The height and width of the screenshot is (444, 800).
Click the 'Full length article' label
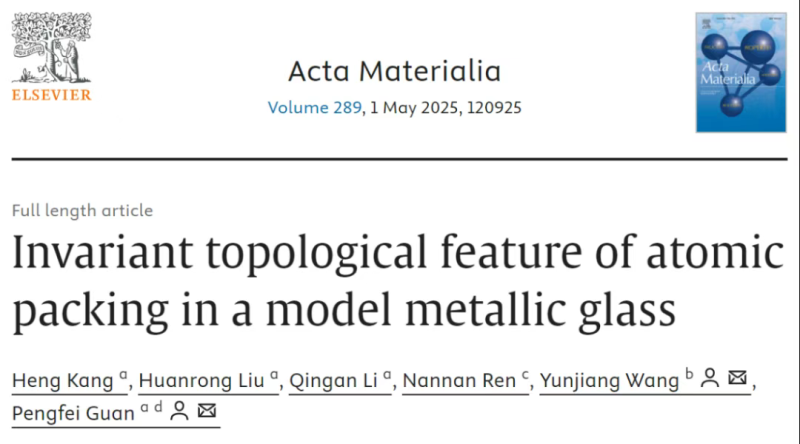coord(82,210)
